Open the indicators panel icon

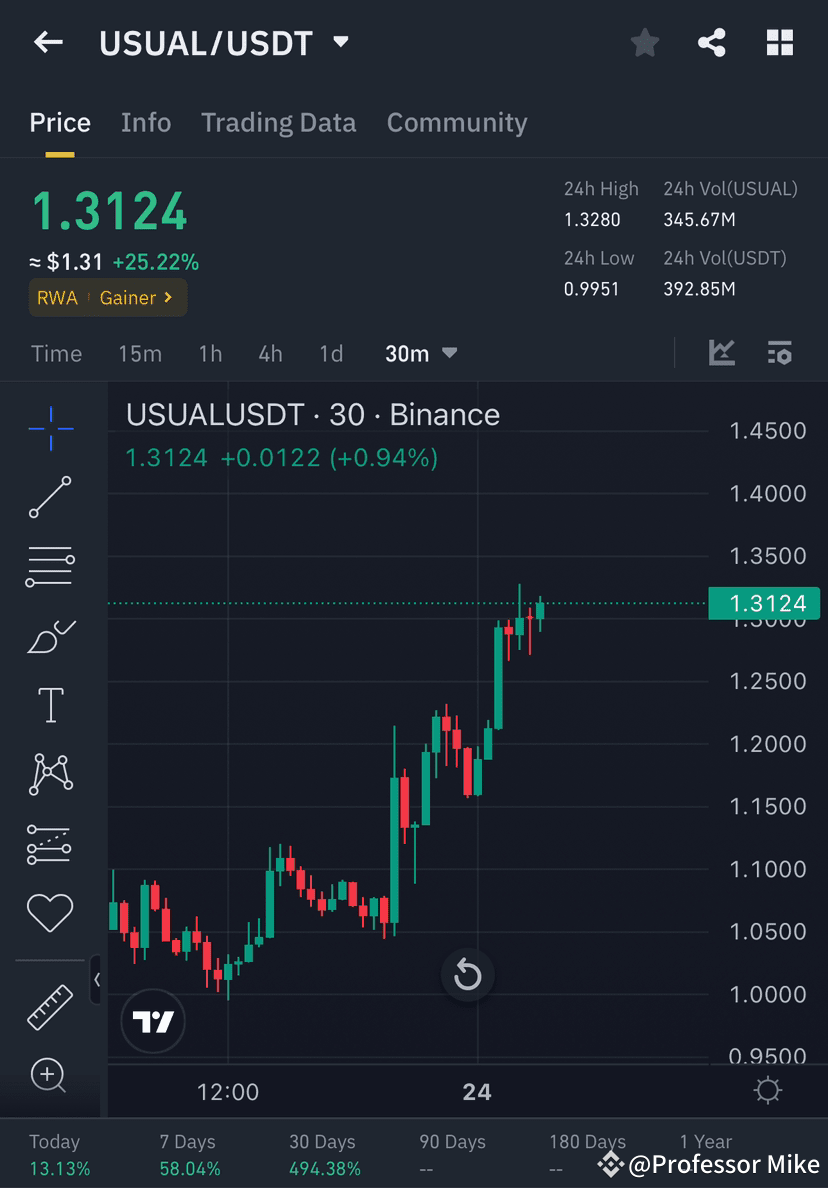[780, 353]
